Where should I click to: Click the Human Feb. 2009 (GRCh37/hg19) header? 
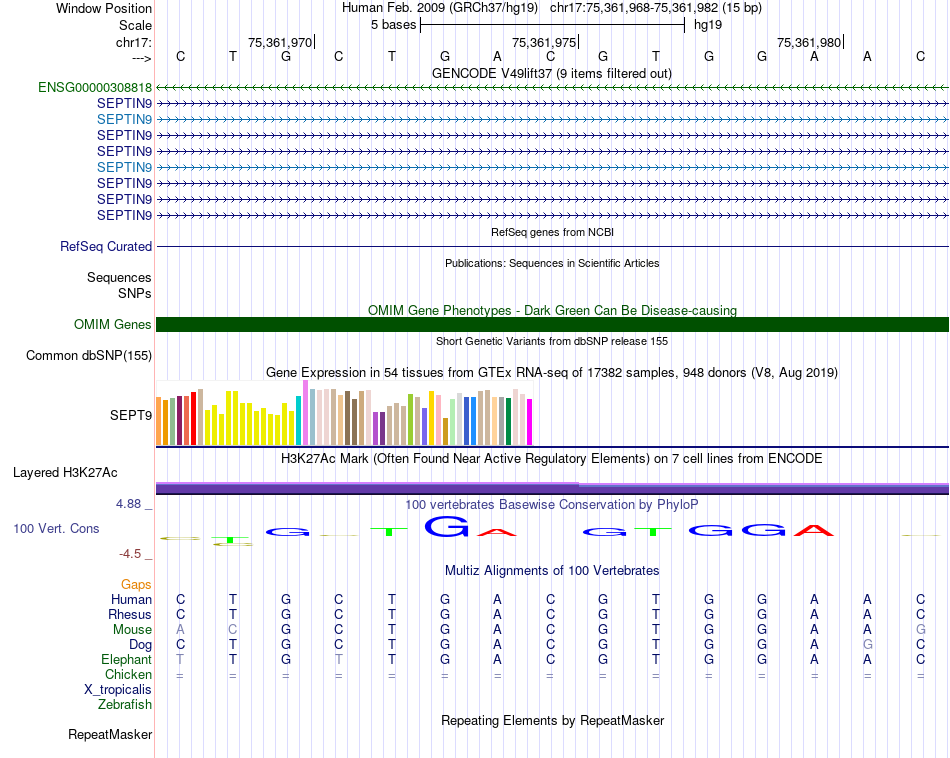440,8
